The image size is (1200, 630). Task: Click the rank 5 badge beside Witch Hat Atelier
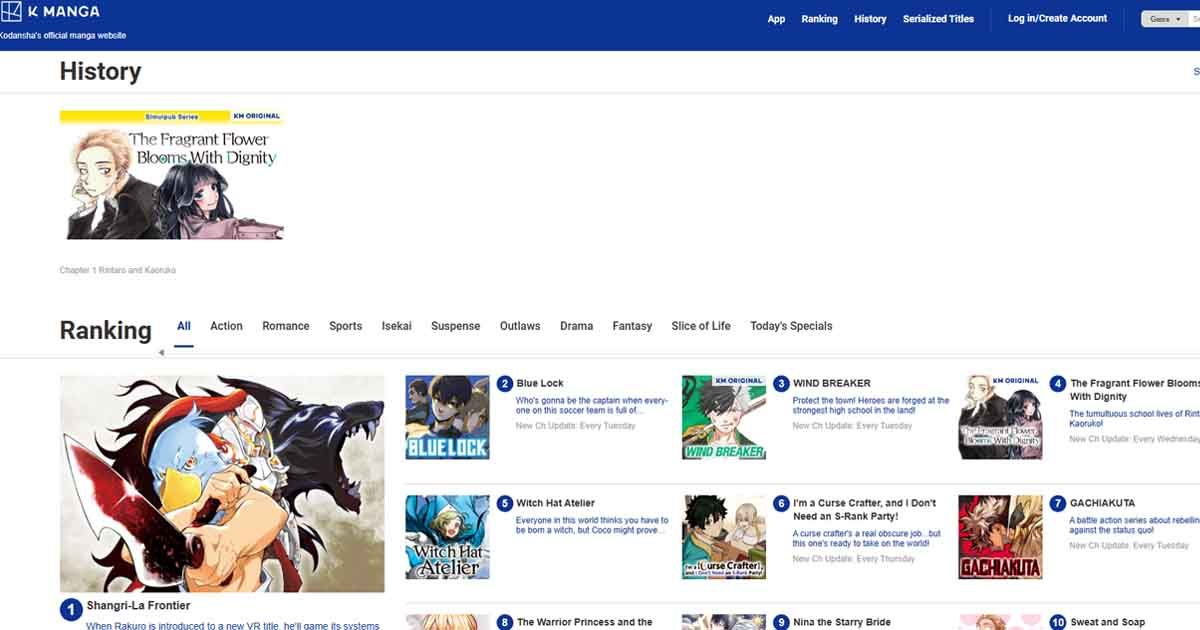pyautogui.click(x=505, y=503)
